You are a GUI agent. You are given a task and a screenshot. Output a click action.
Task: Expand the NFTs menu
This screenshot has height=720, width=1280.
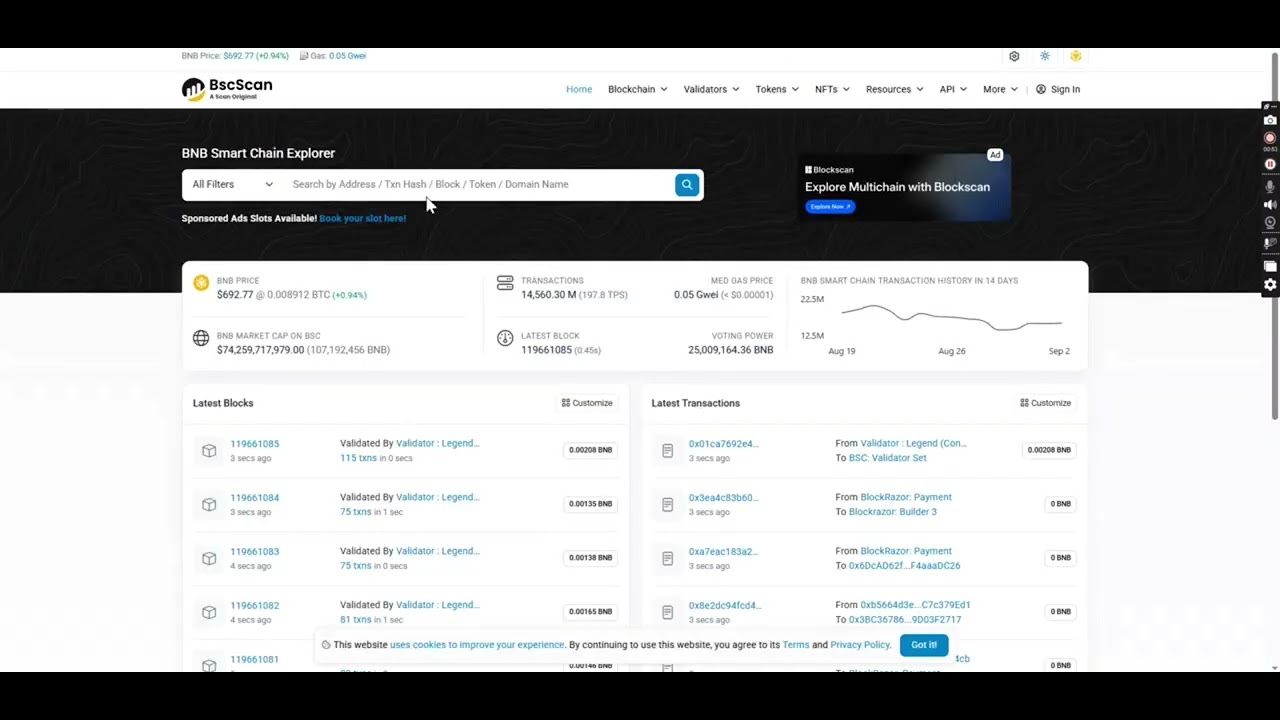832,89
